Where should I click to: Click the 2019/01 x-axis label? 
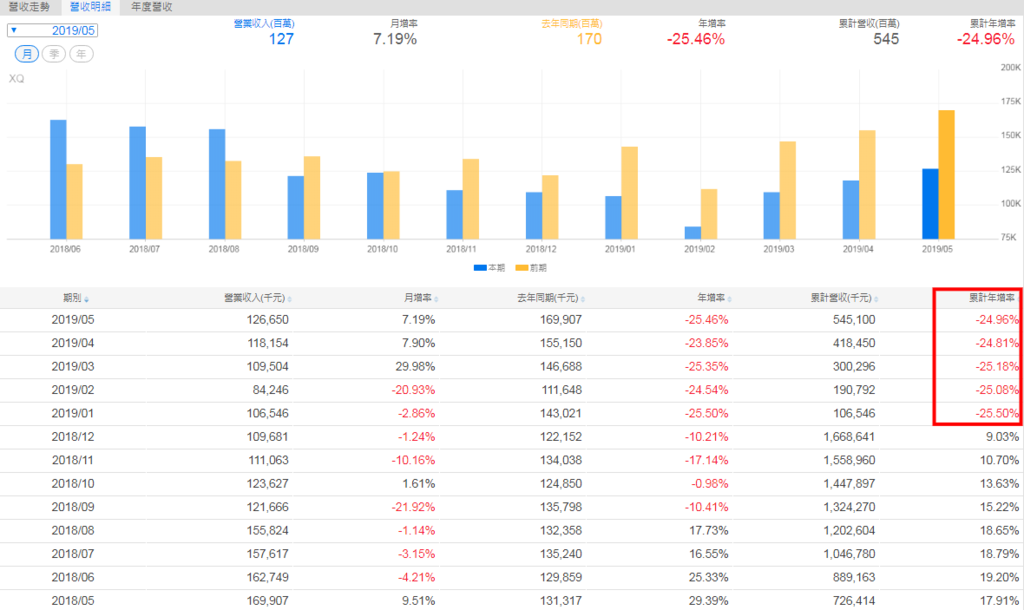click(x=620, y=249)
